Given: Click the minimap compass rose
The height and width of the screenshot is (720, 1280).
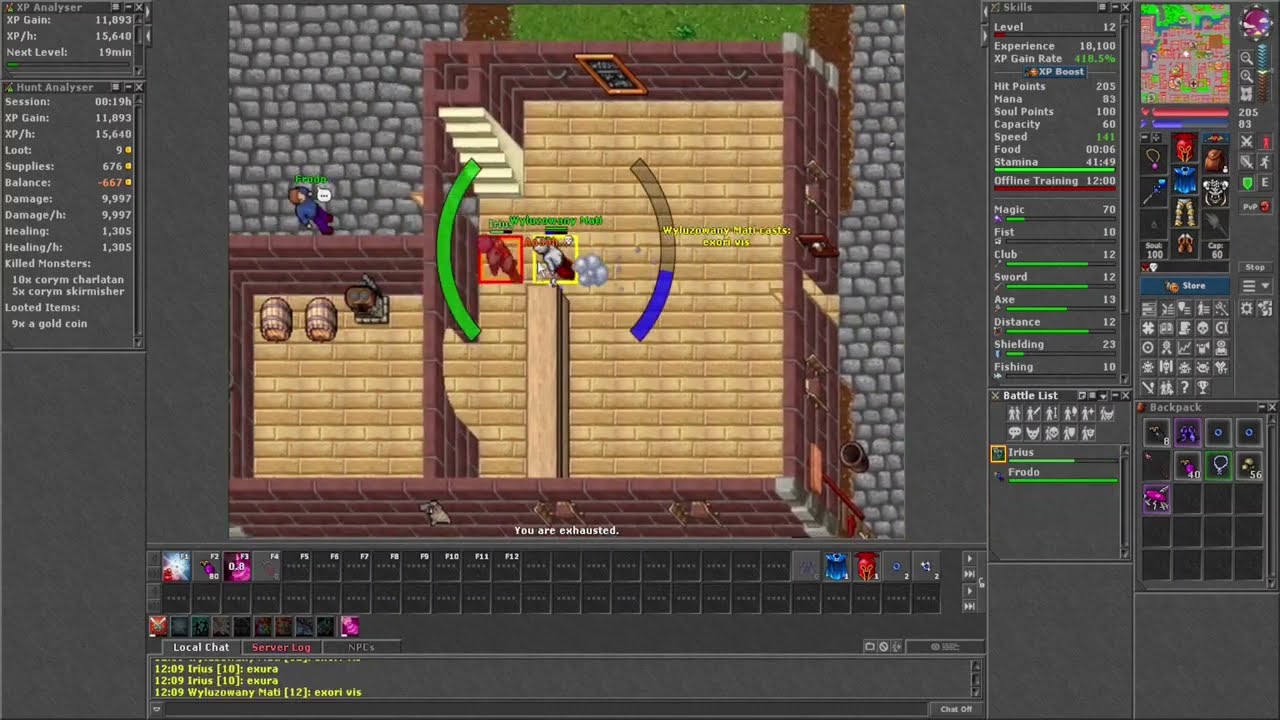Looking at the screenshot, I should tap(1257, 22).
